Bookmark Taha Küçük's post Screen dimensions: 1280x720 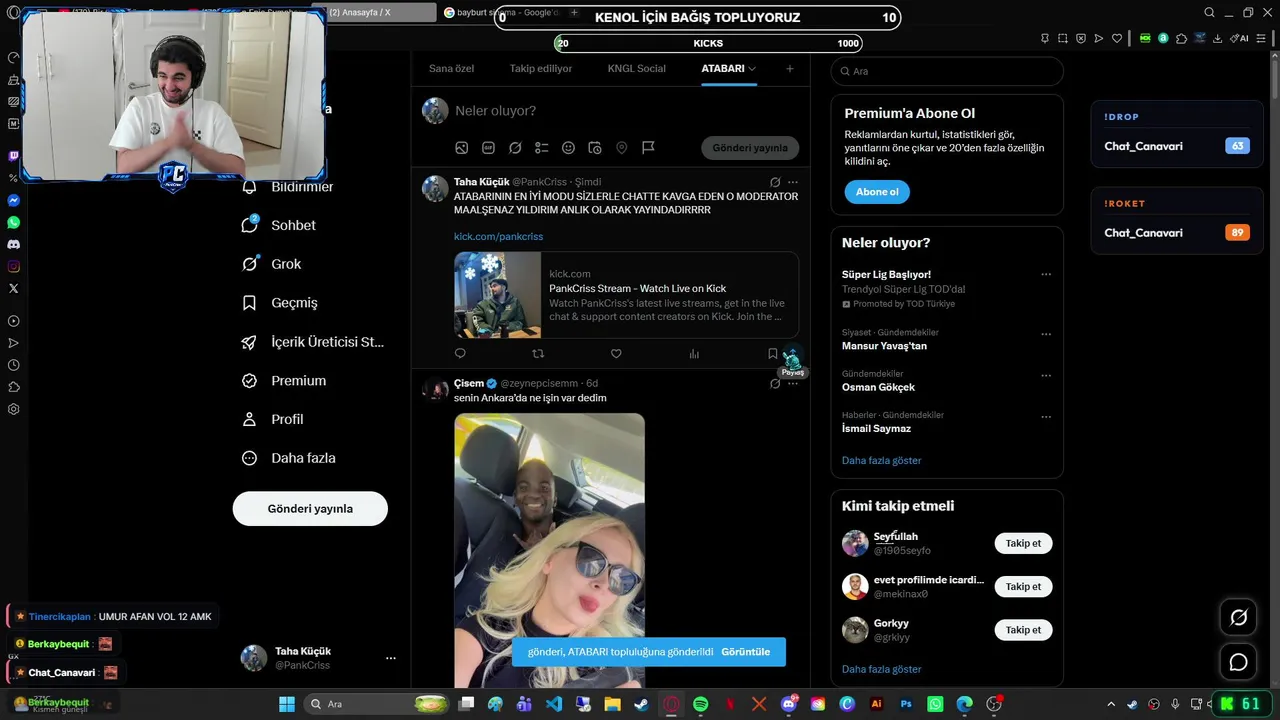[772, 353]
